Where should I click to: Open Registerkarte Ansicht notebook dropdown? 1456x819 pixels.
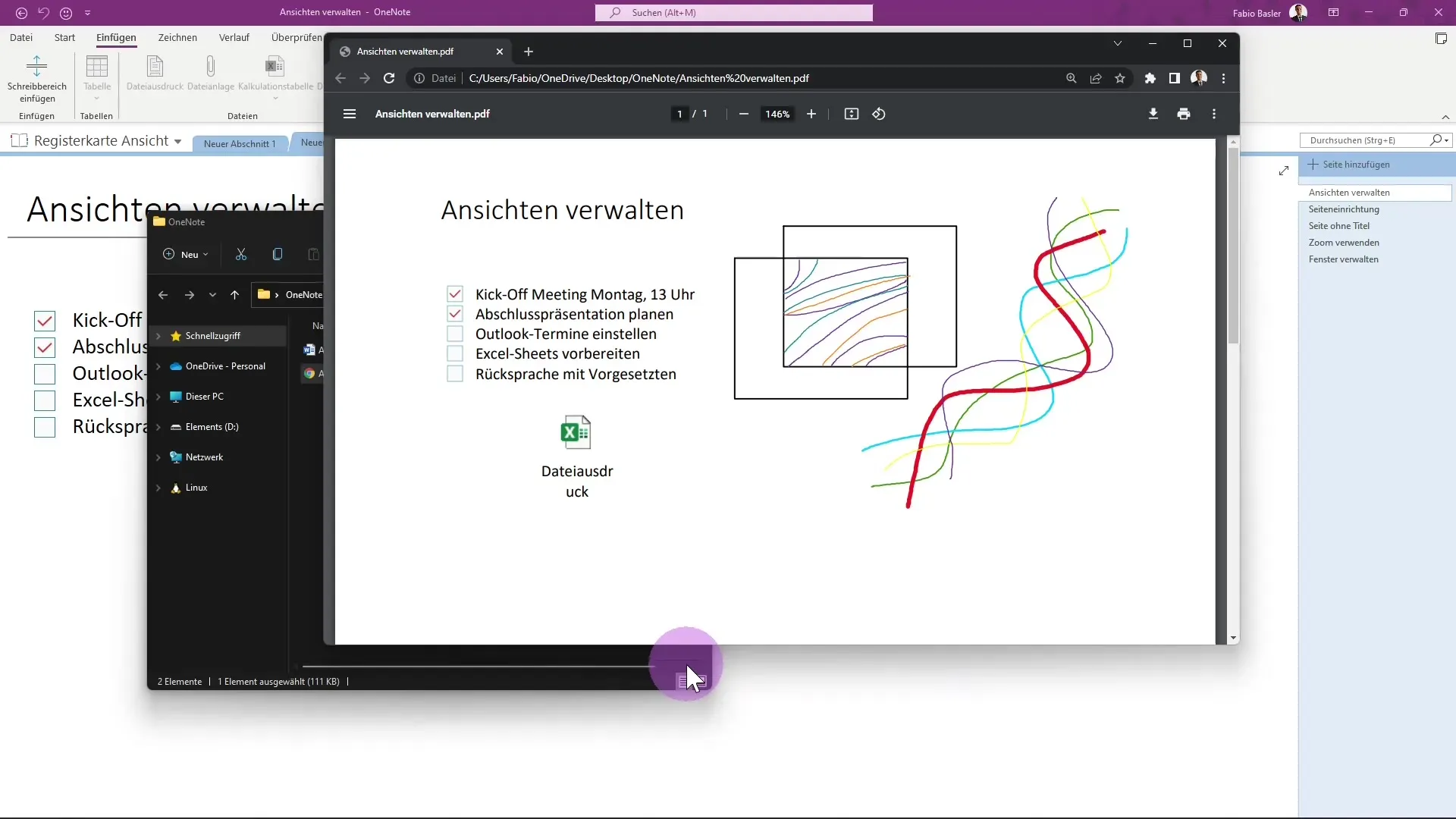coord(177,142)
